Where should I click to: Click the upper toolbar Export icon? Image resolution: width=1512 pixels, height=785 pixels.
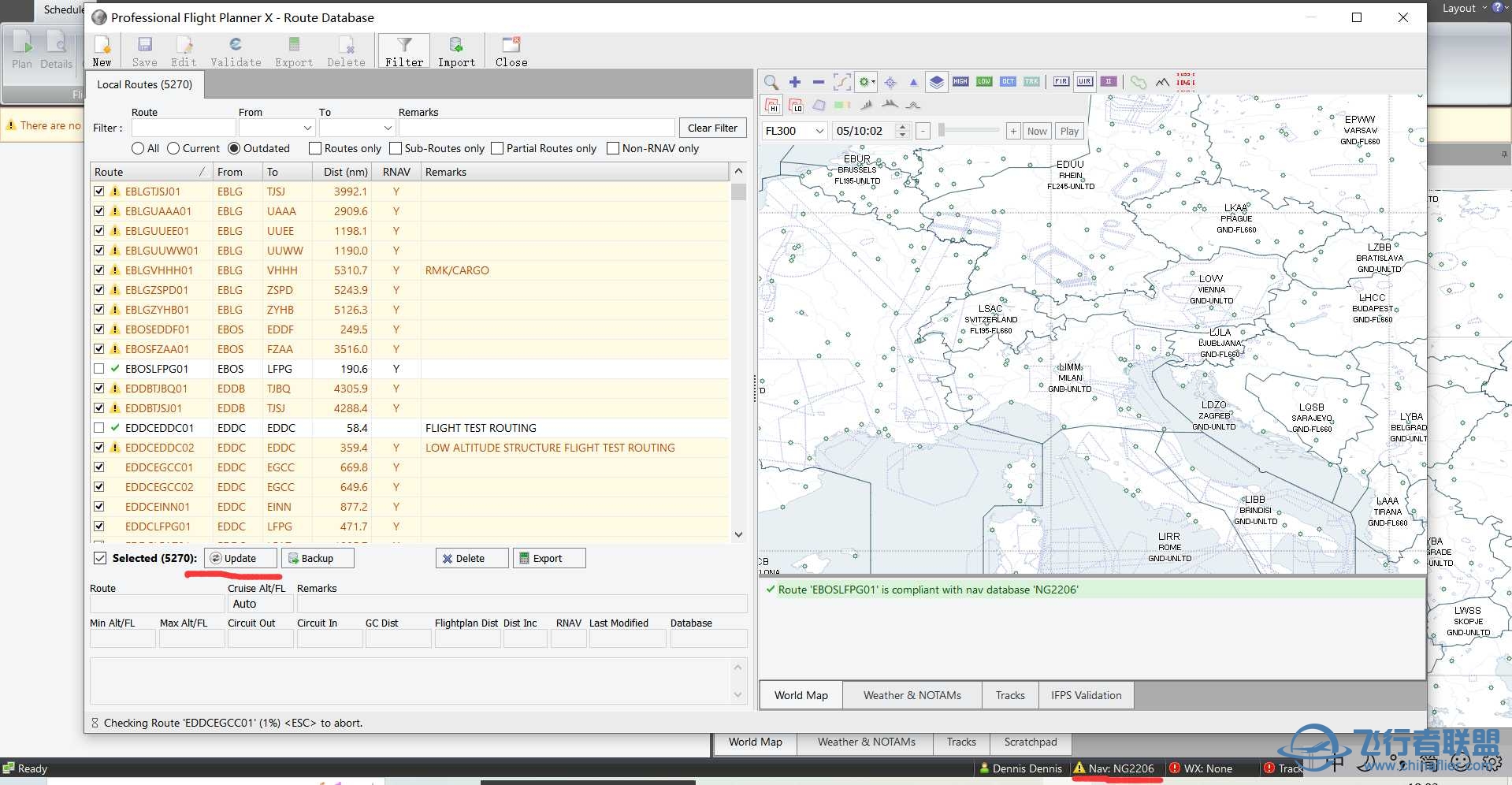pyautogui.click(x=294, y=51)
